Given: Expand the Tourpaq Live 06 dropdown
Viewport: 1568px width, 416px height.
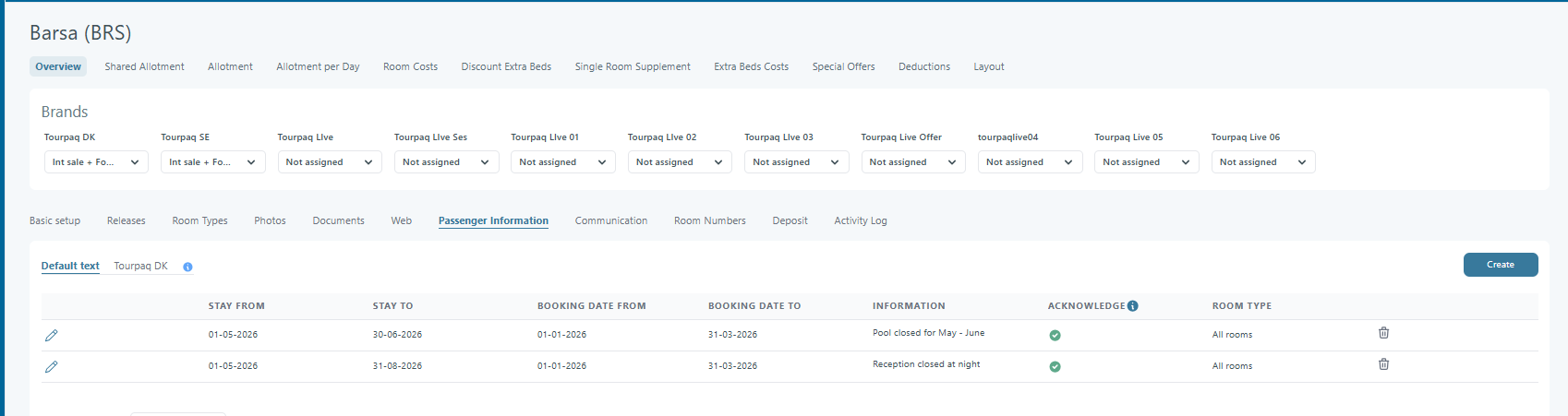Looking at the screenshot, I should tap(1262, 162).
